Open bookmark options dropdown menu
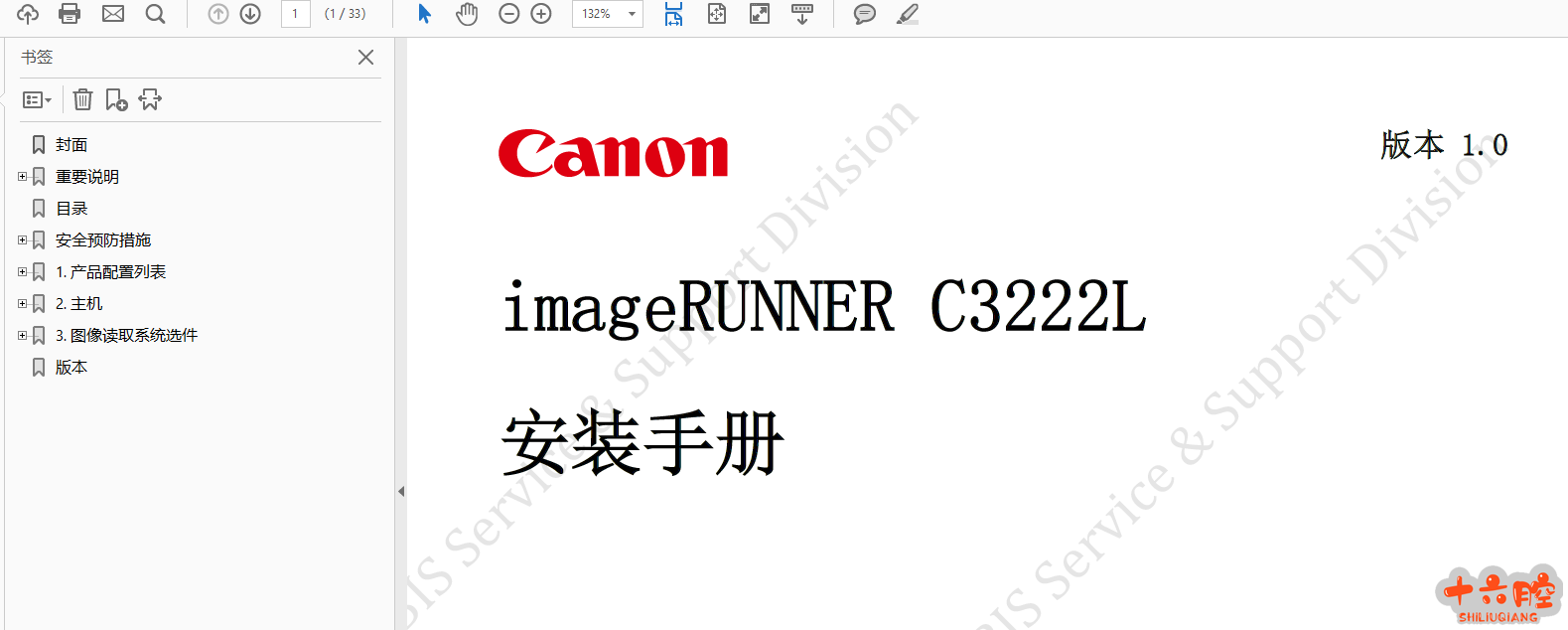 click(37, 99)
